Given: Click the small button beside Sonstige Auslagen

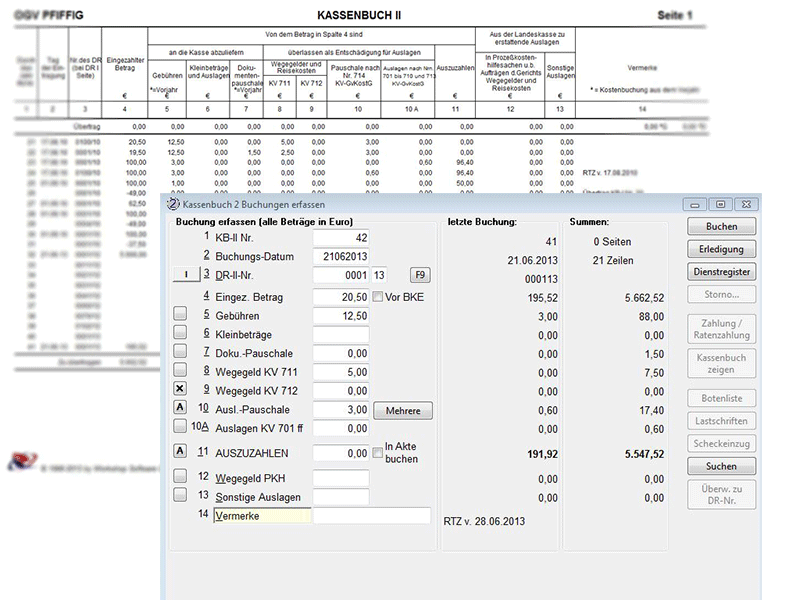Looking at the screenshot, I should [x=181, y=495].
